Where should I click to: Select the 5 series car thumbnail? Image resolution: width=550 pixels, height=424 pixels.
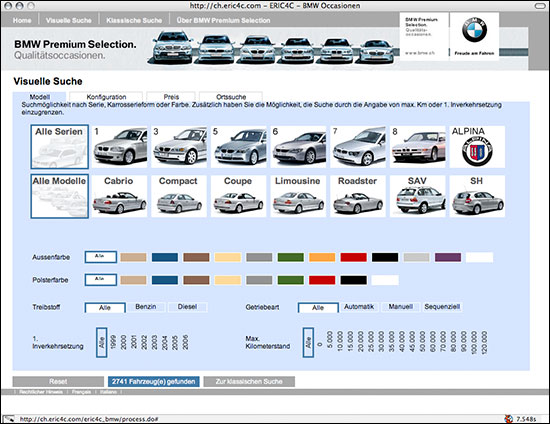239,147
